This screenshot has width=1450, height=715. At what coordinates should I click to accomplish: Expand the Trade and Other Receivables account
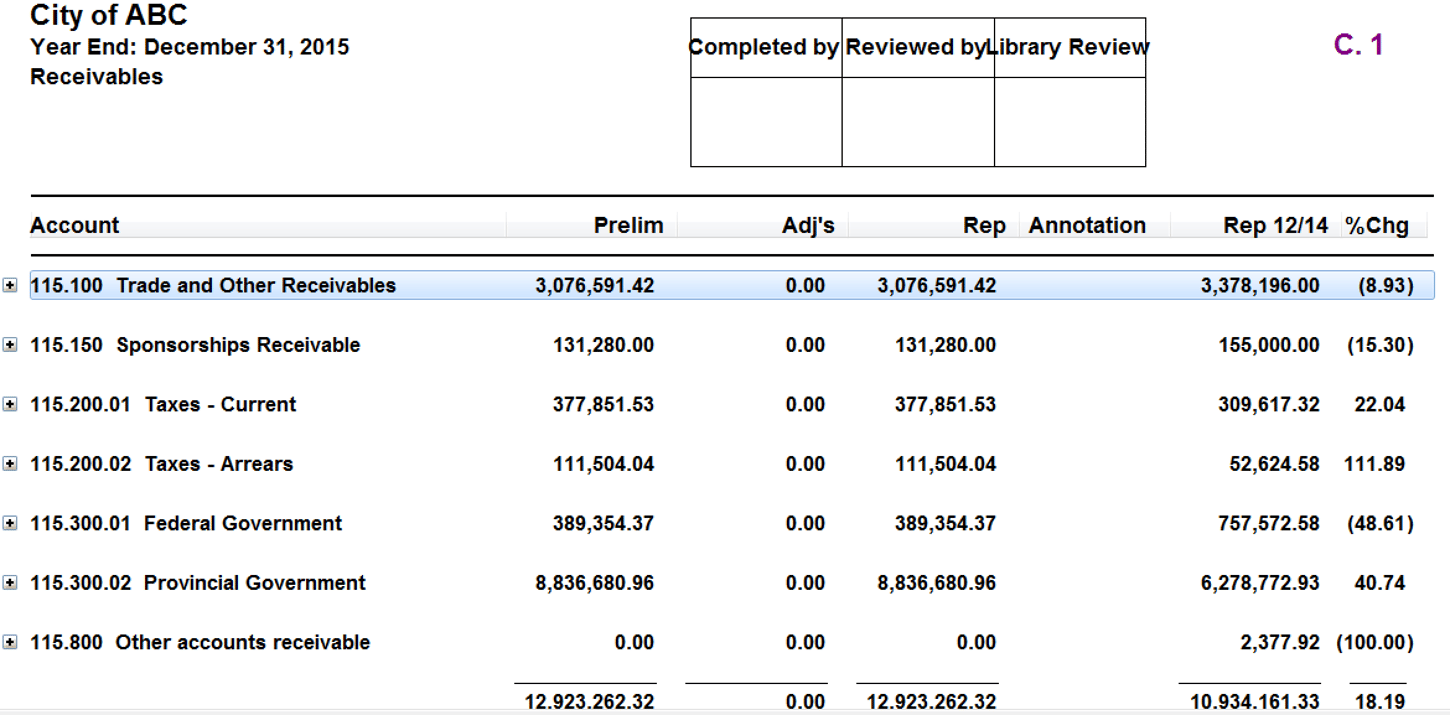click(10, 285)
